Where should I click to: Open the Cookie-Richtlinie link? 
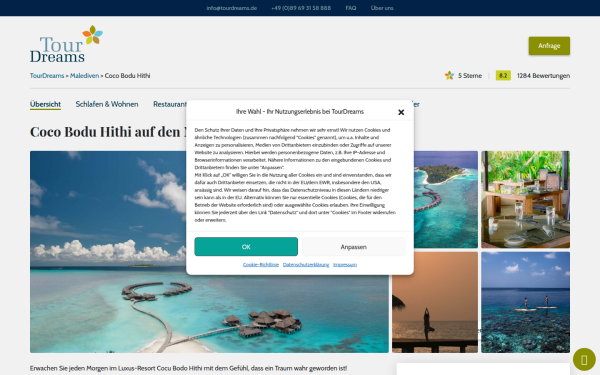(261, 264)
